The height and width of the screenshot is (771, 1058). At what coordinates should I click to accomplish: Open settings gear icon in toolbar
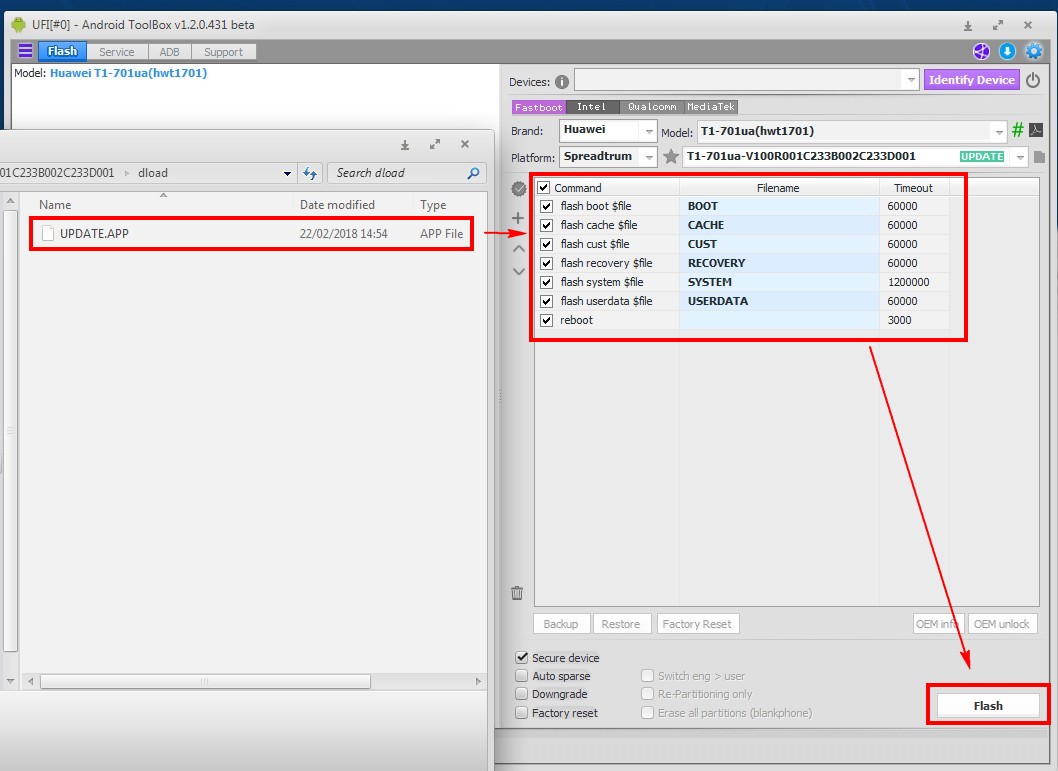(x=1034, y=51)
